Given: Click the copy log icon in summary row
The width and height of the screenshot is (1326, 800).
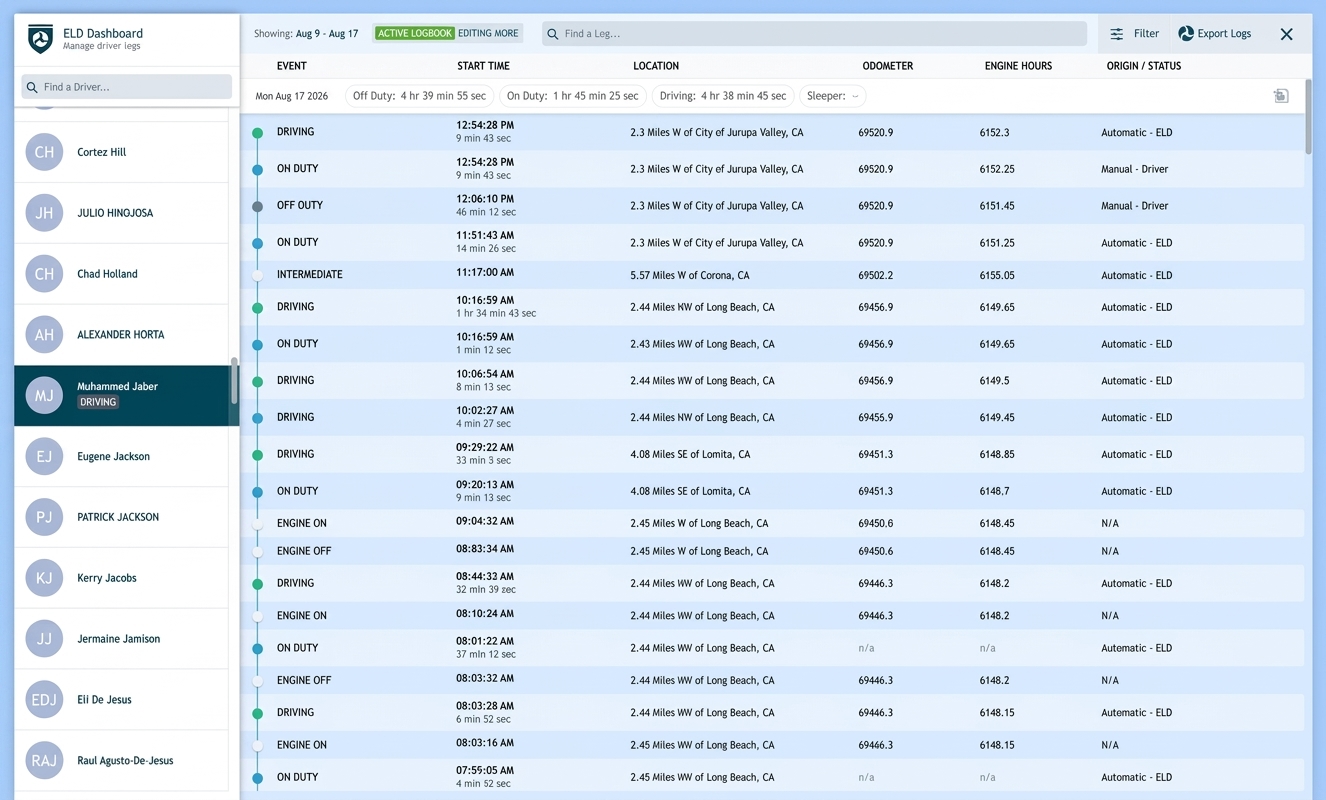Looking at the screenshot, I should (x=1281, y=96).
